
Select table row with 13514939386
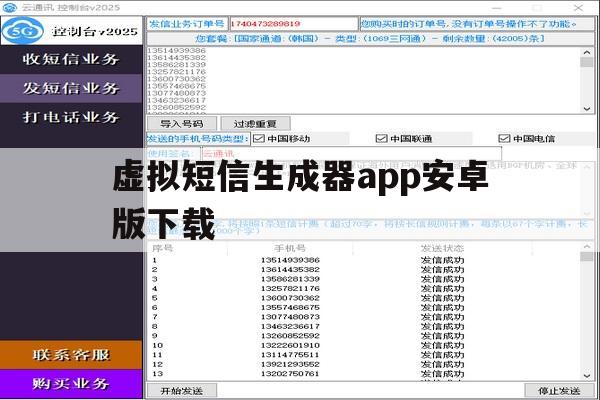point(364,260)
